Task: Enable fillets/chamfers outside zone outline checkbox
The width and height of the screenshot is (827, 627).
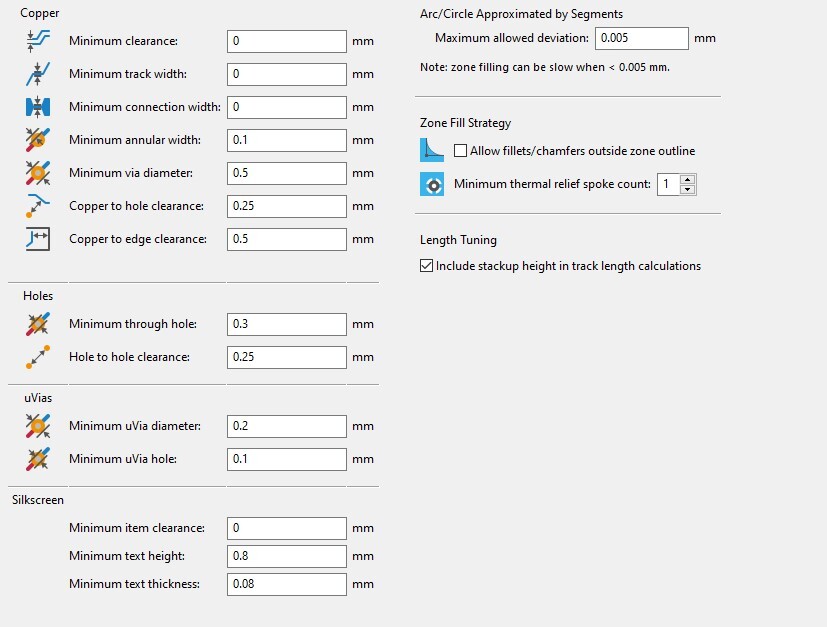Action: coord(460,151)
